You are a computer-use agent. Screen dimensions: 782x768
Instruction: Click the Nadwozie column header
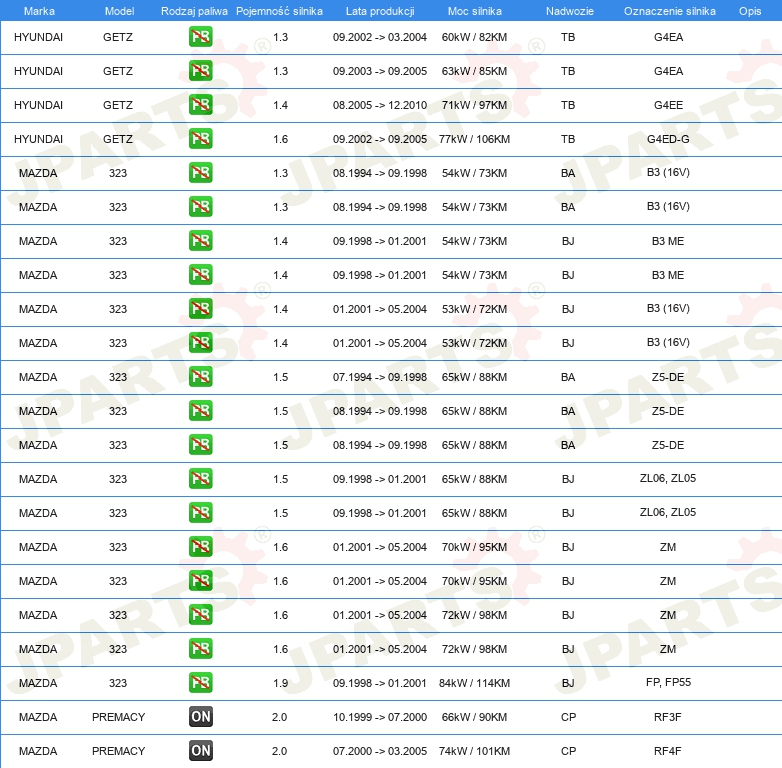click(x=570, y=11)
